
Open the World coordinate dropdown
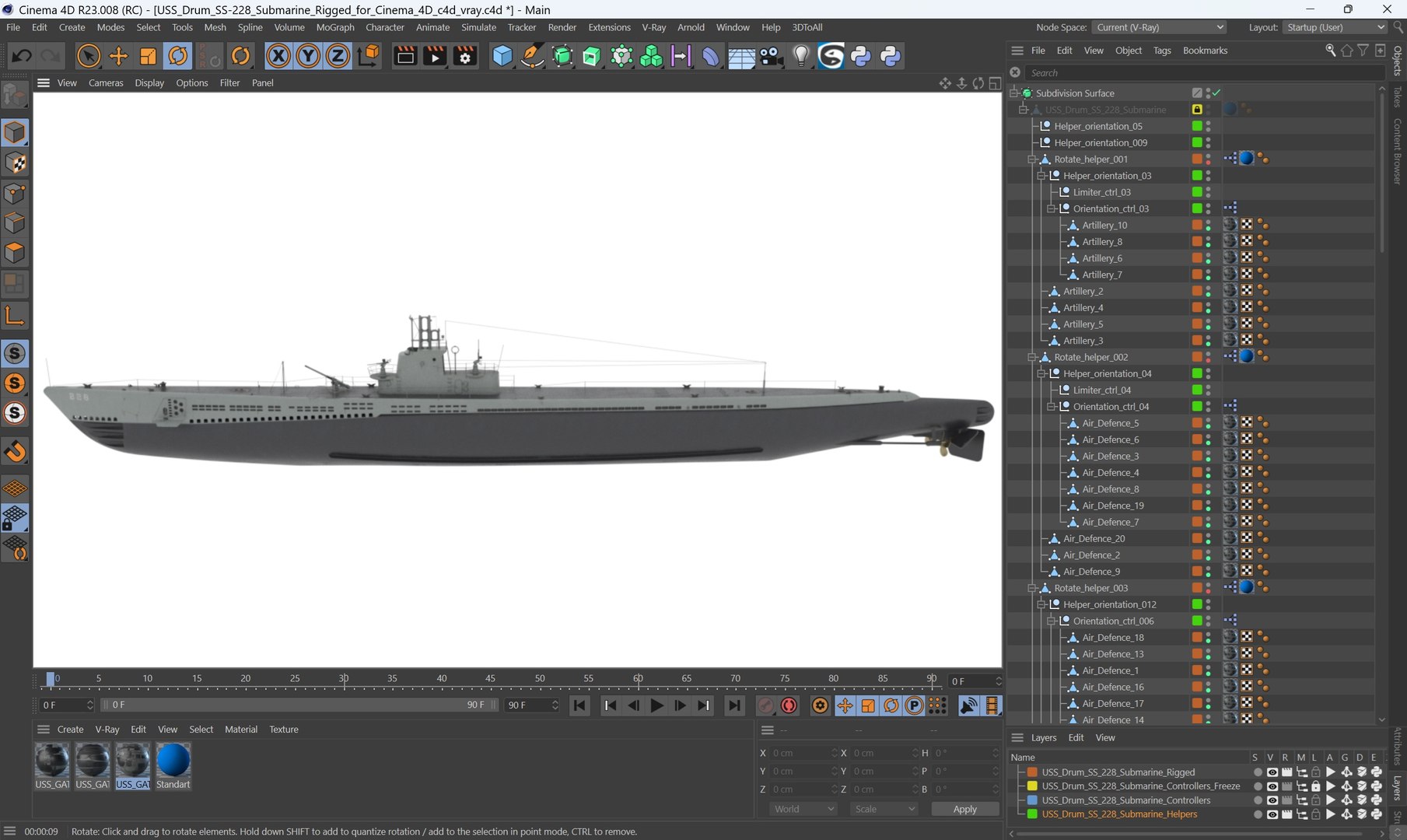pyautogui.click(x=803, y=809)
